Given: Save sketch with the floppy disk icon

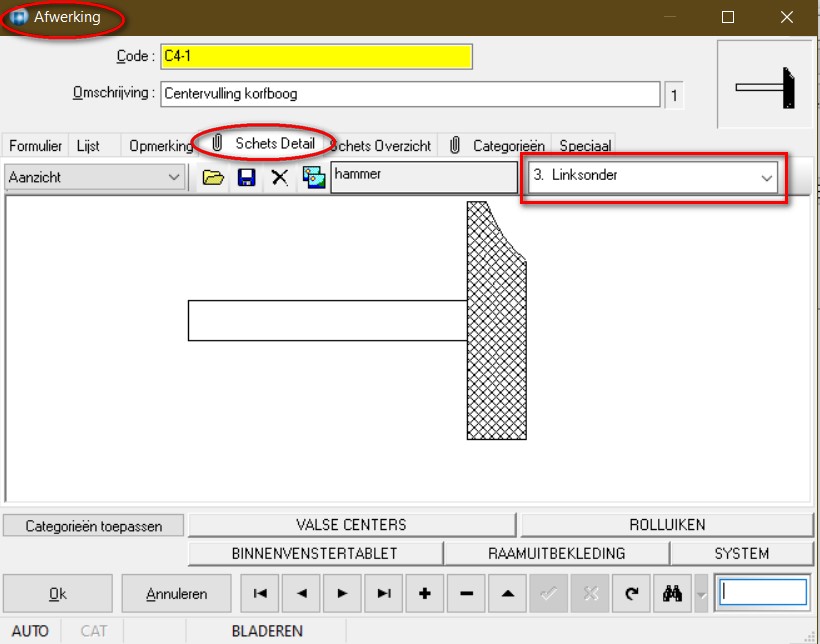Looking at the screenshot, I should (x=246, y=178).
